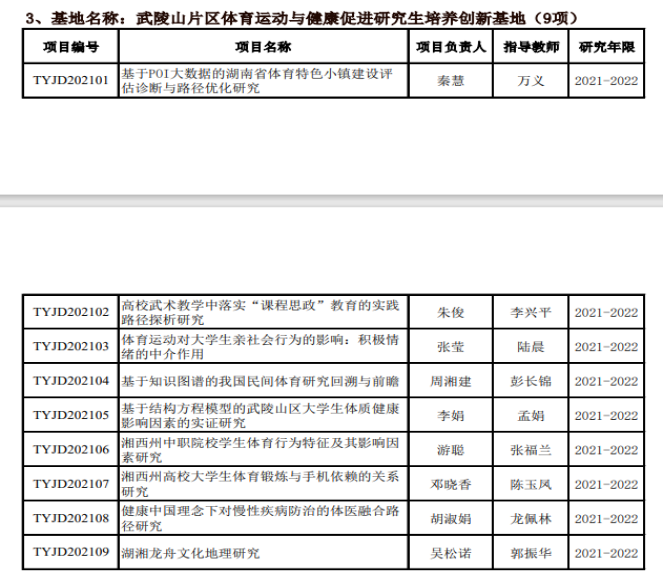The image size is (663, 582).
Task: Select project number TYJD202101
Action: (x=71, y=80)
